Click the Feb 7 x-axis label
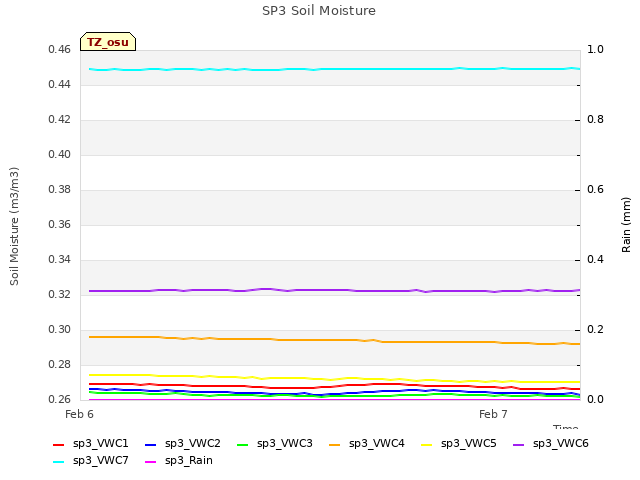 (x=493, y=414)
